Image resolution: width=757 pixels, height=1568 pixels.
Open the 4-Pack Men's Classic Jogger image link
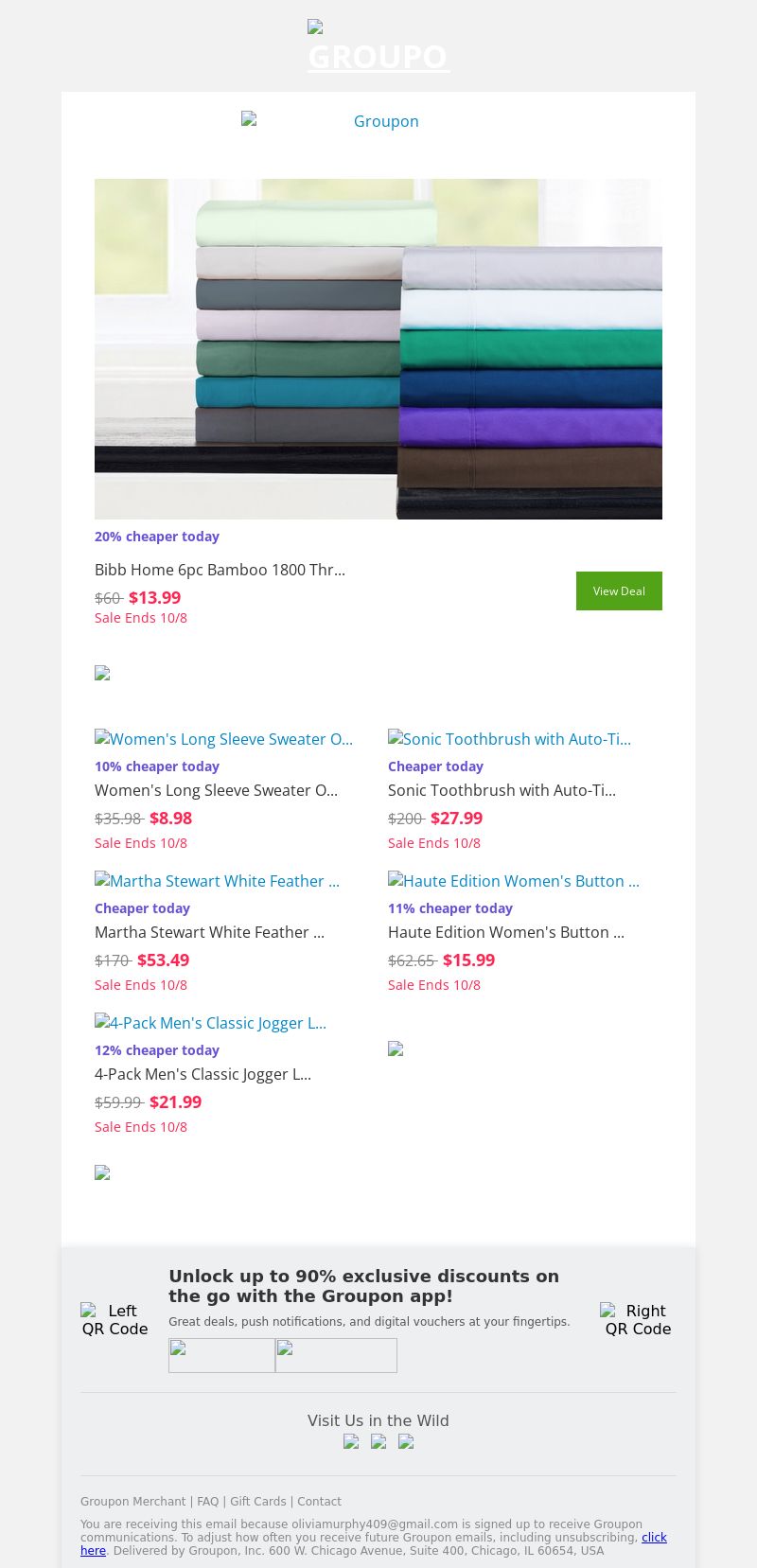click(210, 1023)
